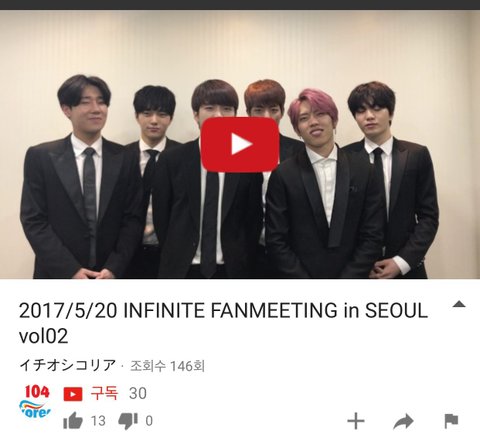Open the plus add-to-playlist icon

[x=356, y=421]
